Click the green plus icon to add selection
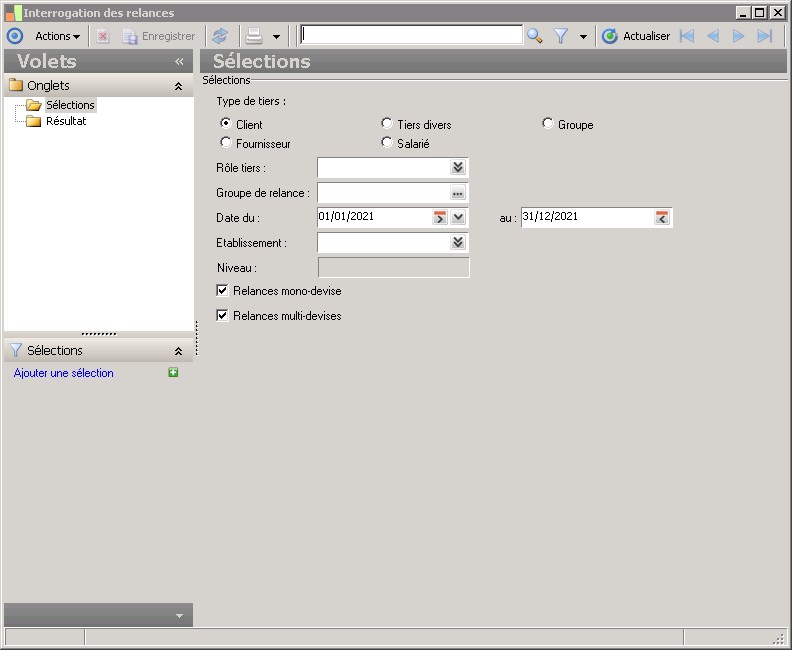The image size is (792, 650). (x=173, y=373)
